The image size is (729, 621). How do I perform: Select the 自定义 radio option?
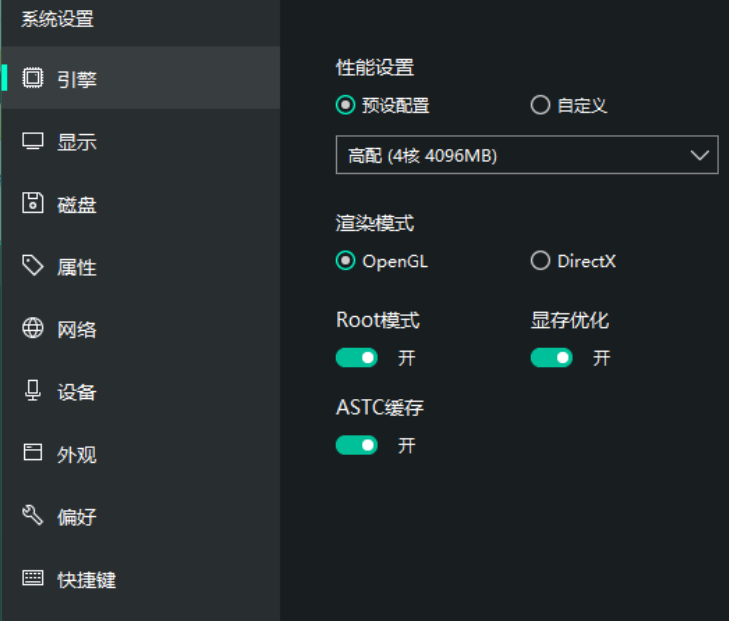540,105
